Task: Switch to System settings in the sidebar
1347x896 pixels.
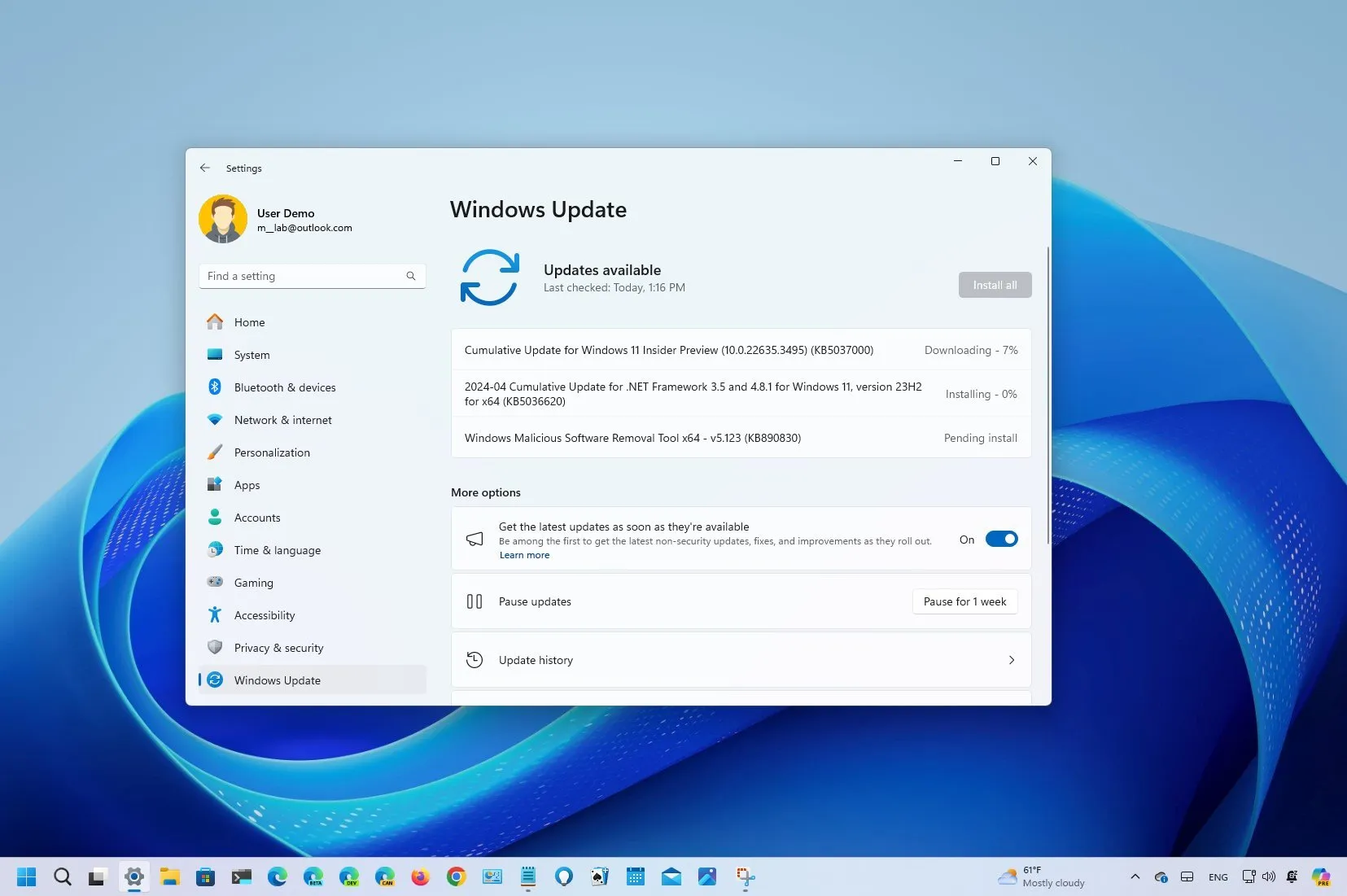Action: coord(214,355)
